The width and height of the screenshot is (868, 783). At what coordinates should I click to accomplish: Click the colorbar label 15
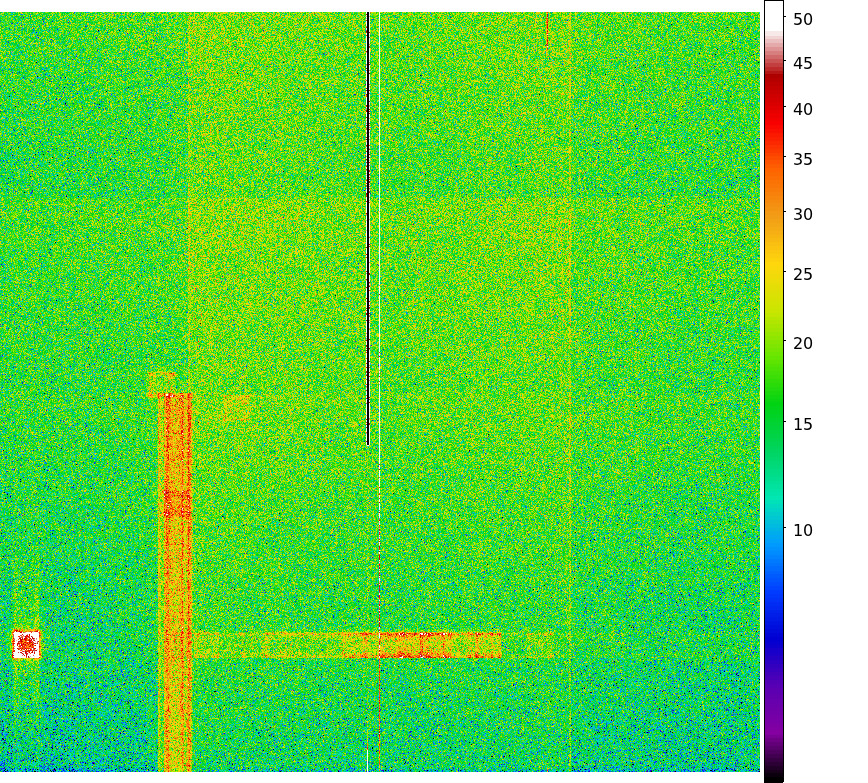pyautogui.click(x=803, y=424)
